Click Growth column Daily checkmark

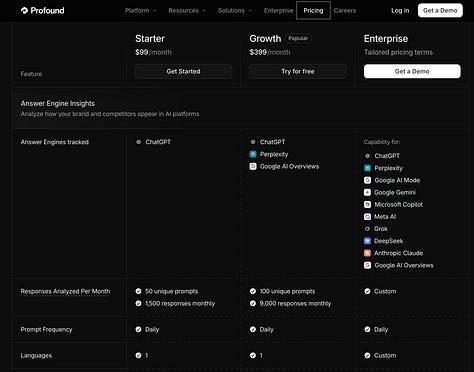pos(253,329)
